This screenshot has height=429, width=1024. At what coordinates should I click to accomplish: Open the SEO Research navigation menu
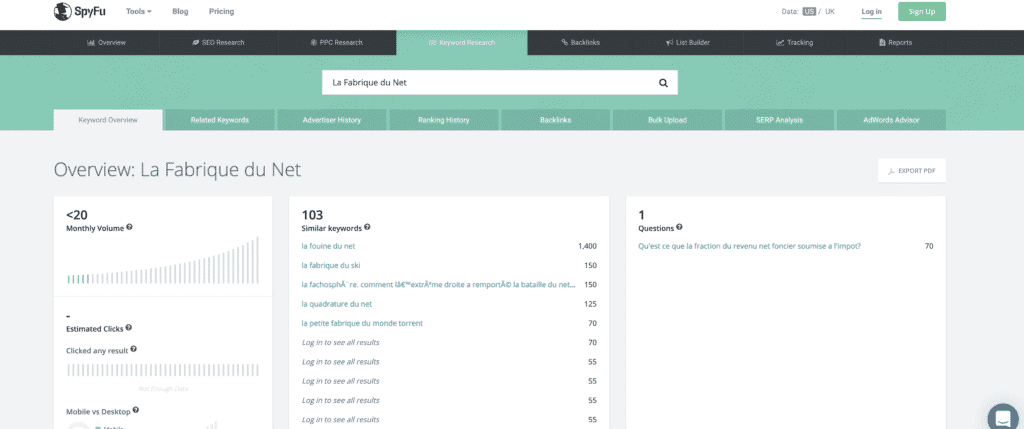tap(217, 43)
